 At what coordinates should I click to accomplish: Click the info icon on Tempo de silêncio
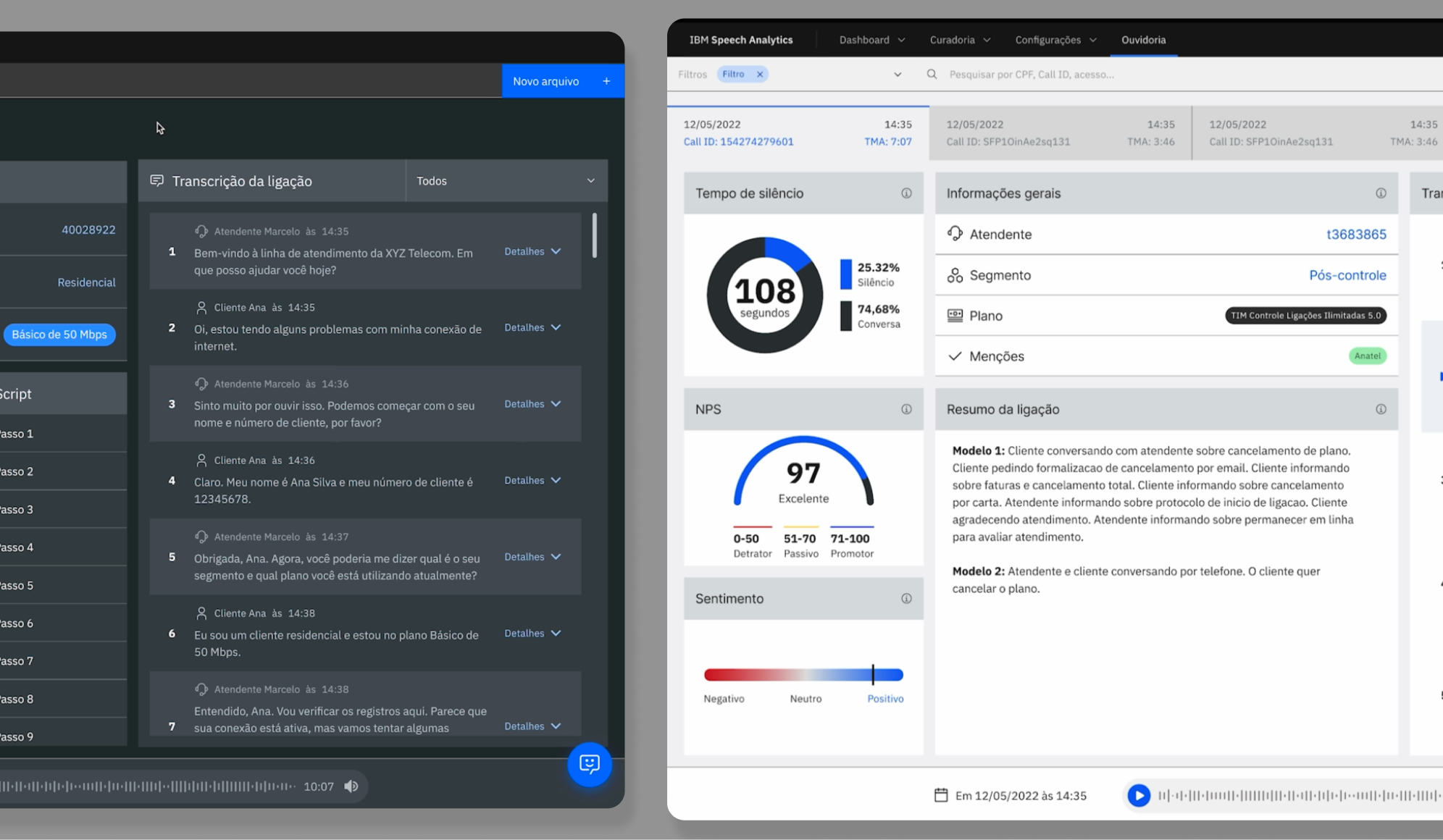906,193
